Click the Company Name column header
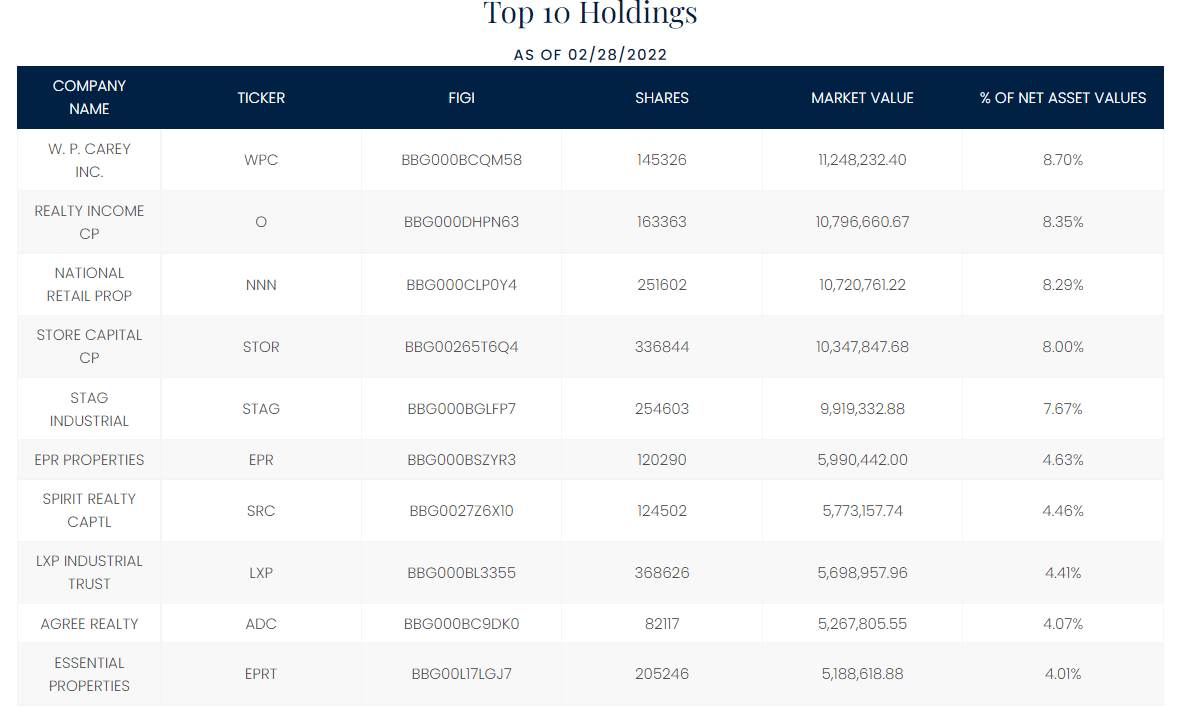This screenshot has width=1178, height=720. (89, 97)
